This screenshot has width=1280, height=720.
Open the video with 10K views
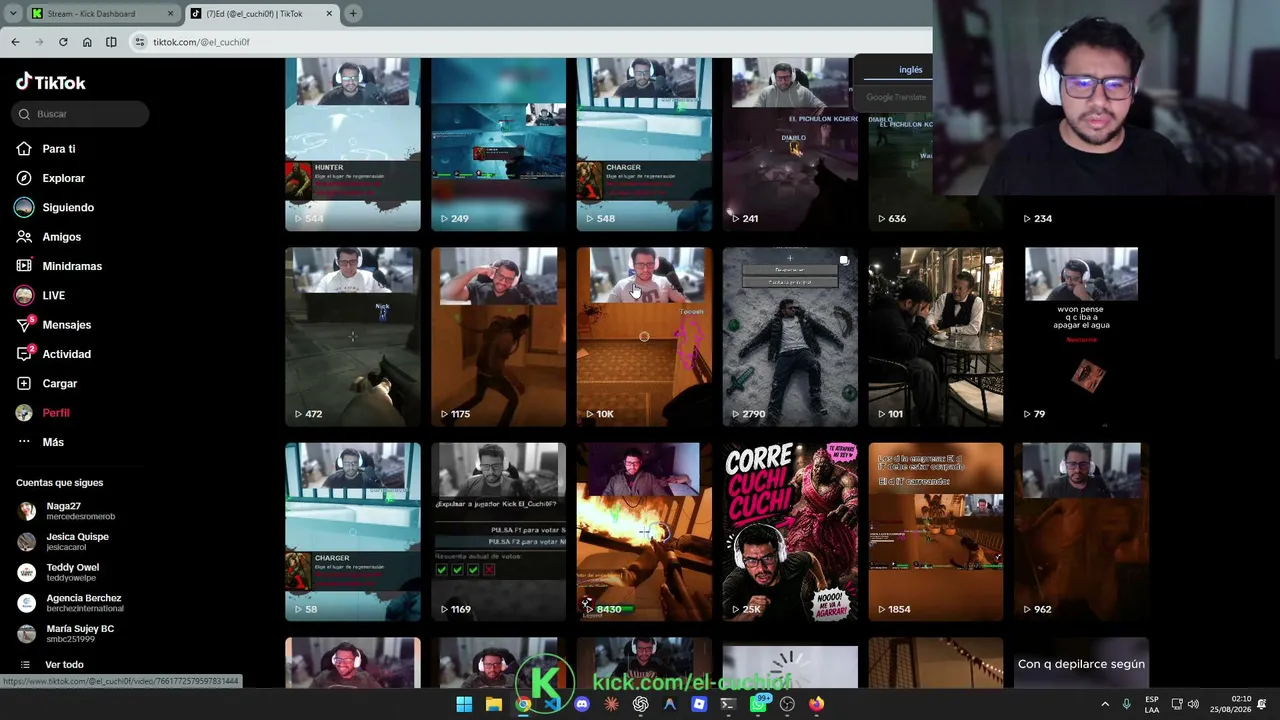[x=645, y=337]
